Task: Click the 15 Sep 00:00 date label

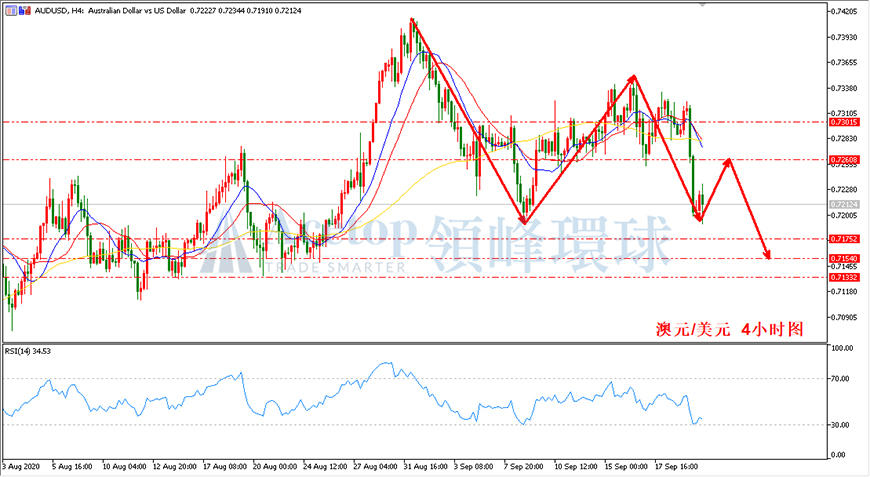Action: 626,466
